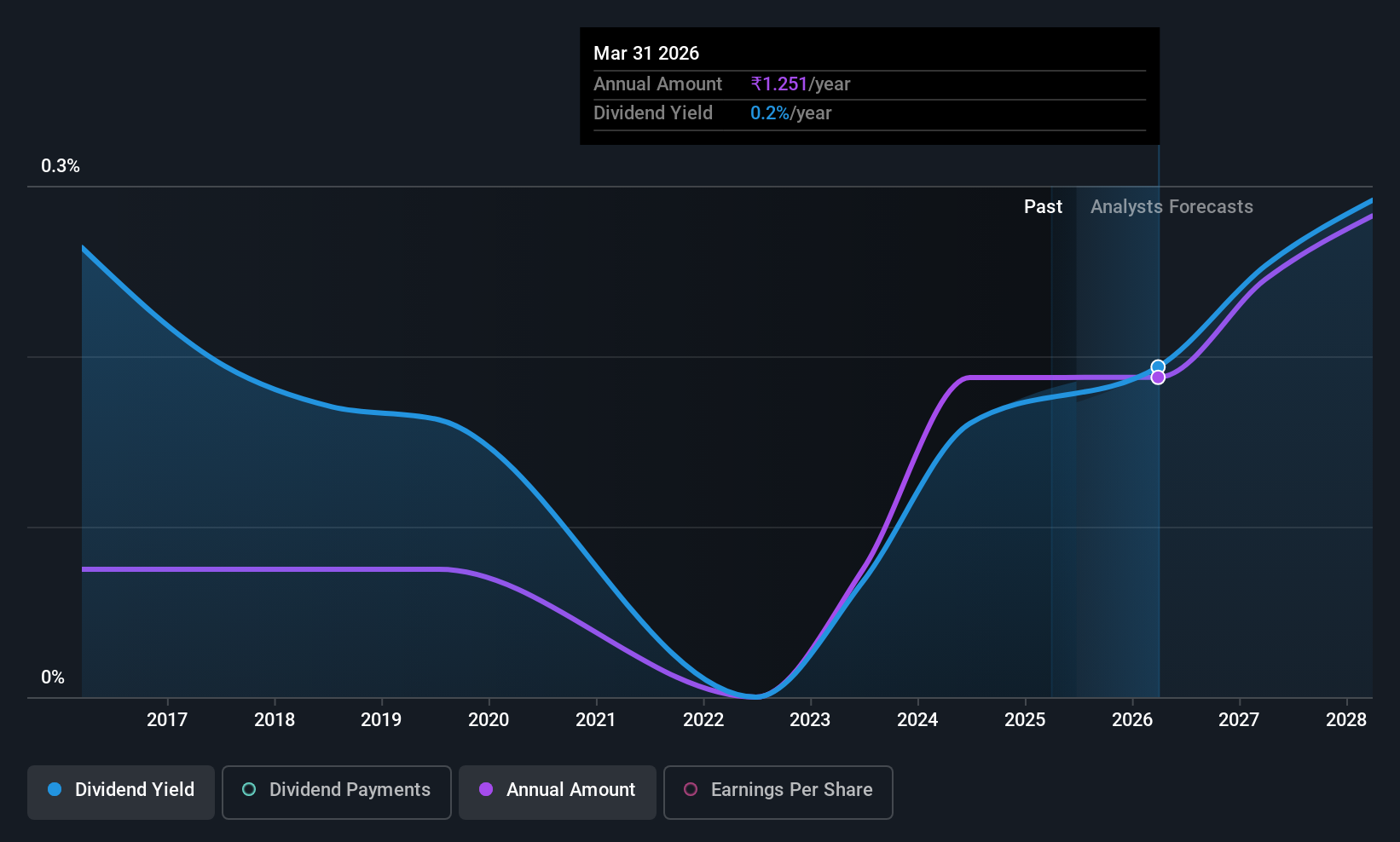1400x842 pixels.
Task: Enable the Dividend Payments series
Action: (337, 793)
